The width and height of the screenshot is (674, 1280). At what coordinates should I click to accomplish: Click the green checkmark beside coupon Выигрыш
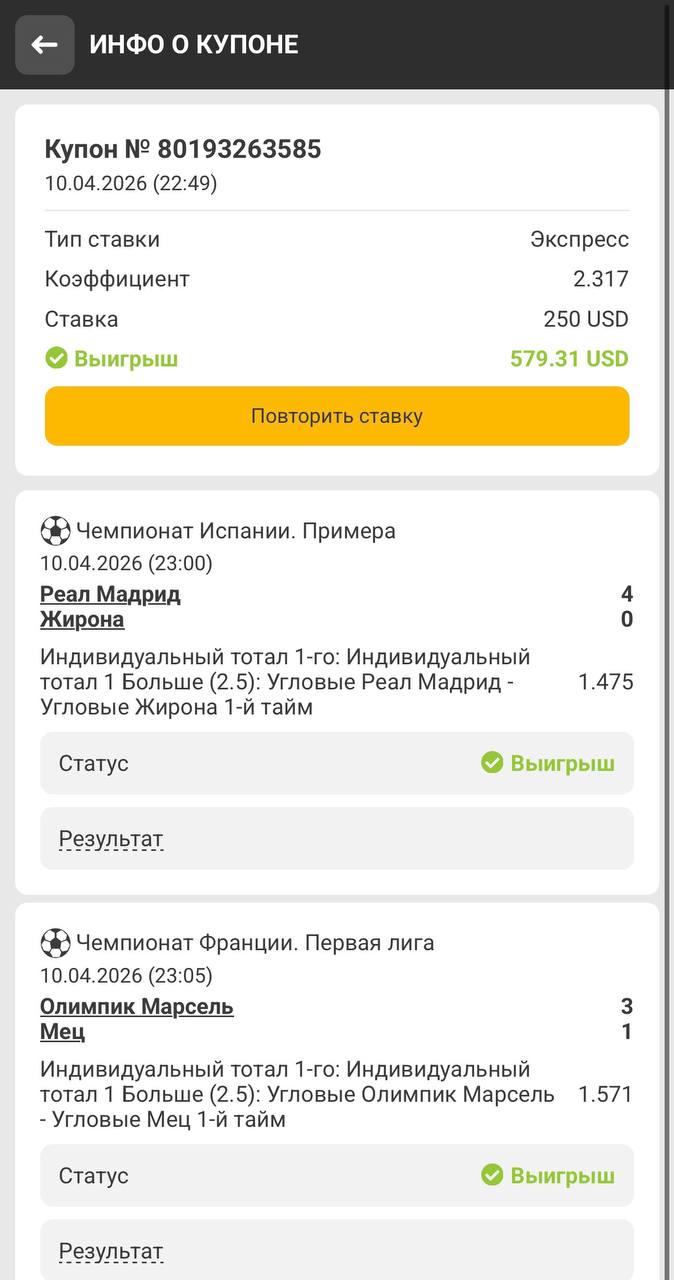tap(57, 358)
